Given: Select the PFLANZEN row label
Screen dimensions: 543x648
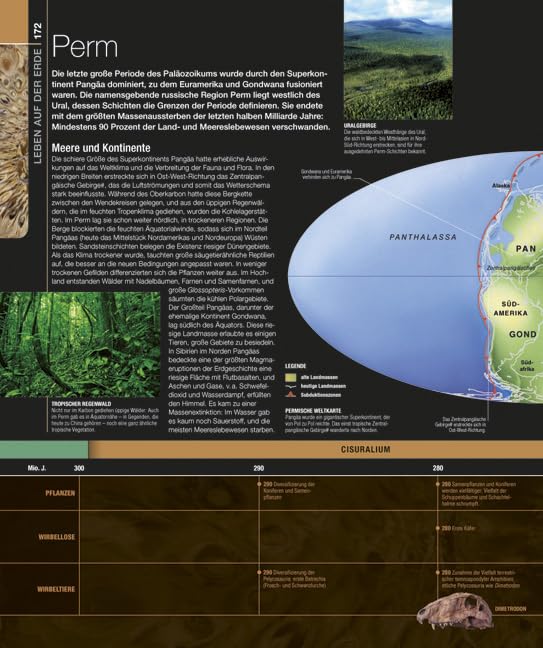Looking at the screenshot, I should pyautogui.click(x=60, y=493).
